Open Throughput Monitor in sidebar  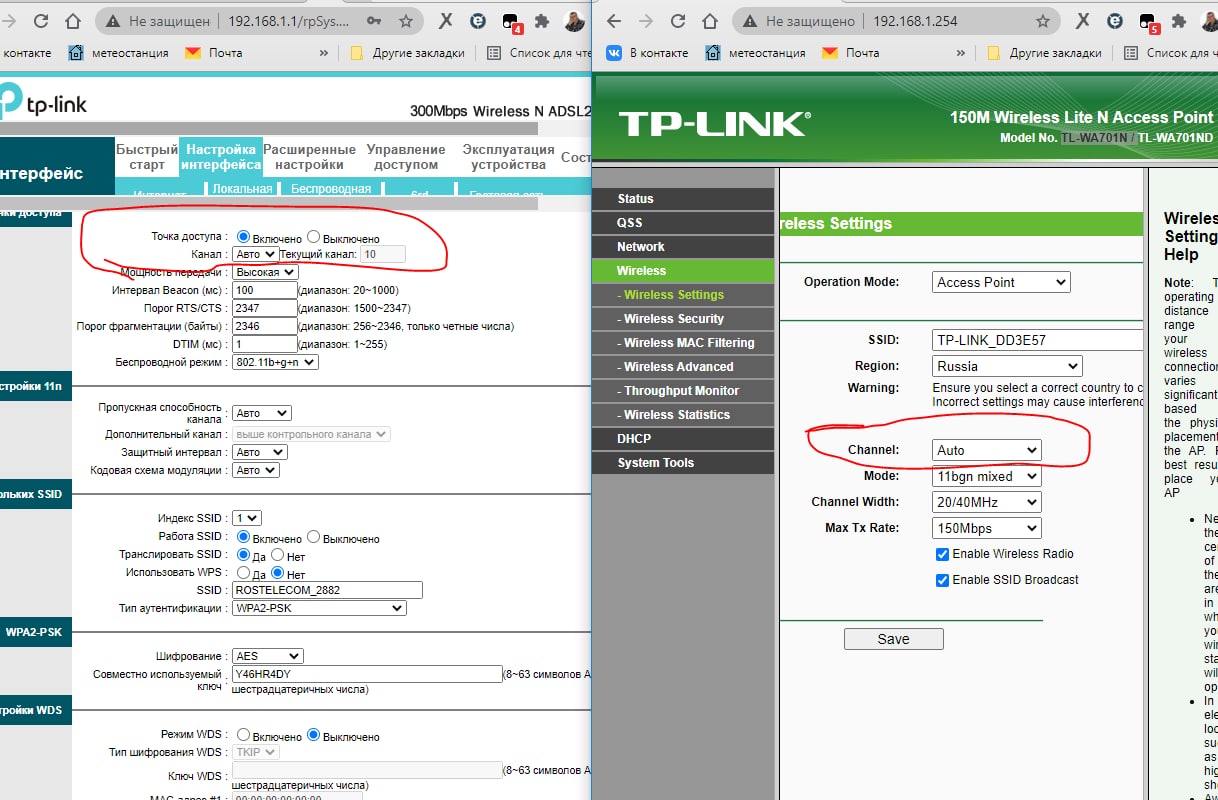click(683, 391)
